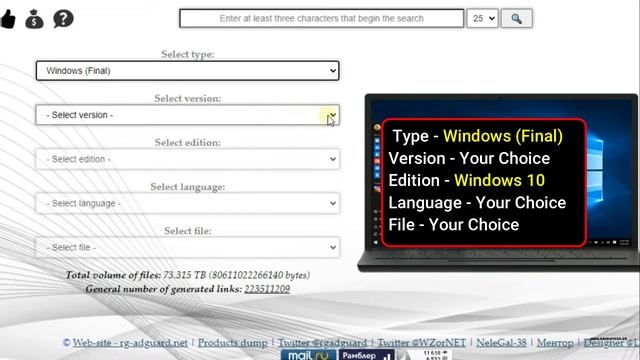Open the Ментор link

[x=555, y=343]
